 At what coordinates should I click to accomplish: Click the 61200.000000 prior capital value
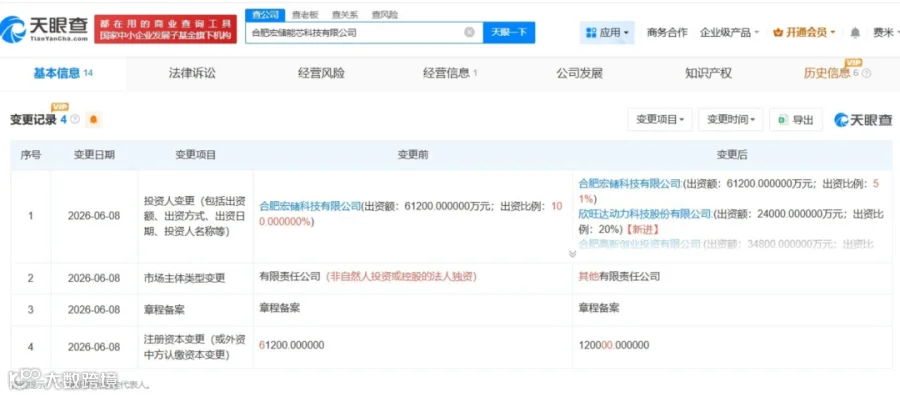tap(292, 345)
